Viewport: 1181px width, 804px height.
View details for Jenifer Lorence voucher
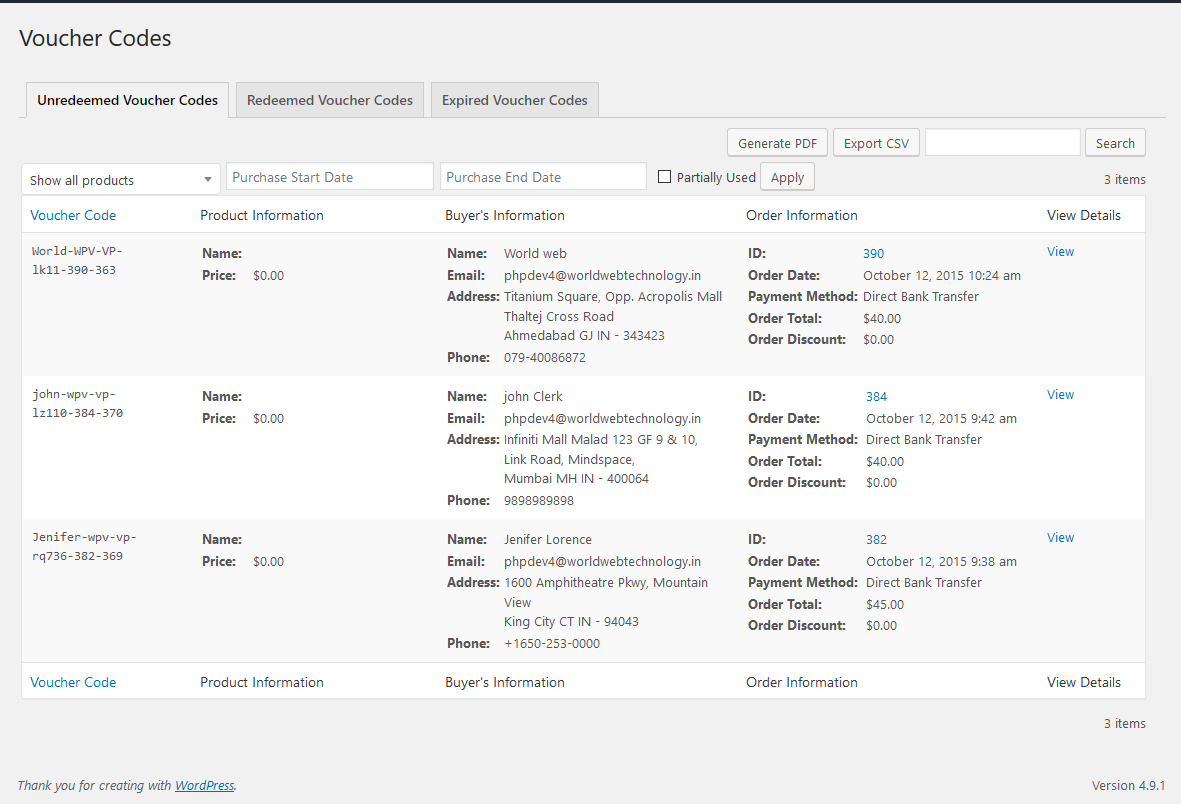(x=1060, y=538)
